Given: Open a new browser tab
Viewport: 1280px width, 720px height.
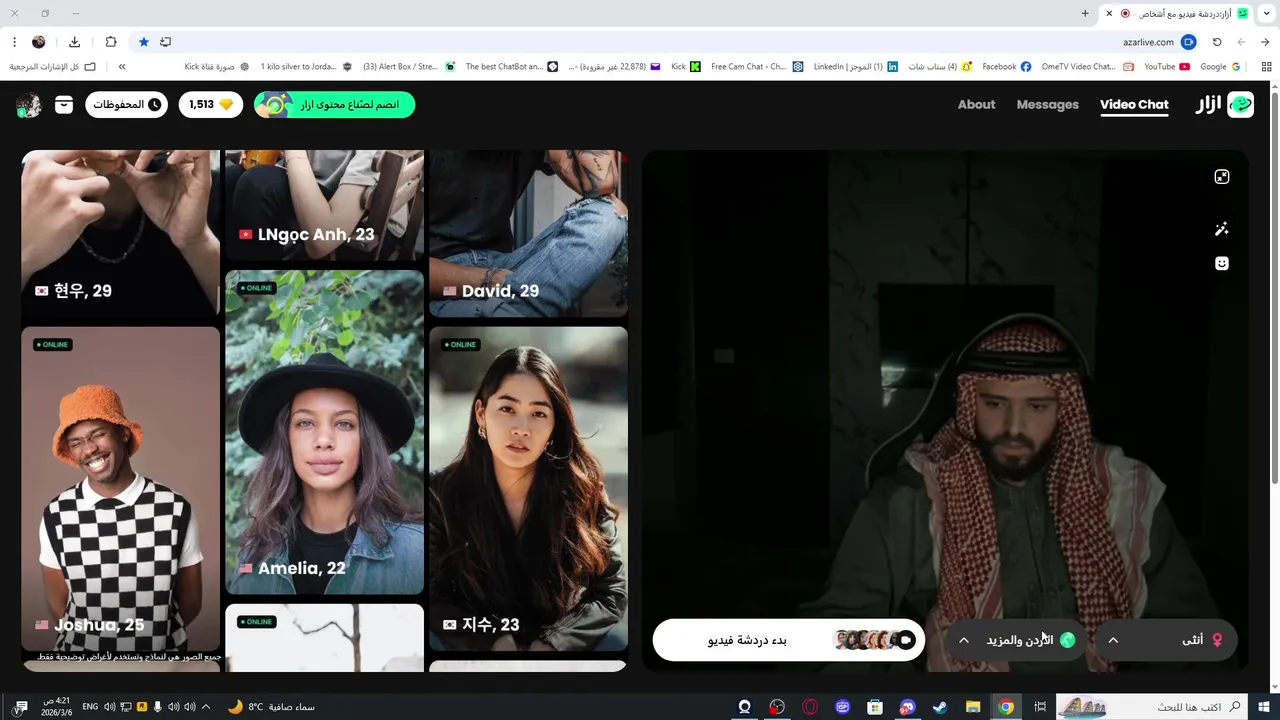Looking at the screenshot, I should coord(1085,13).
